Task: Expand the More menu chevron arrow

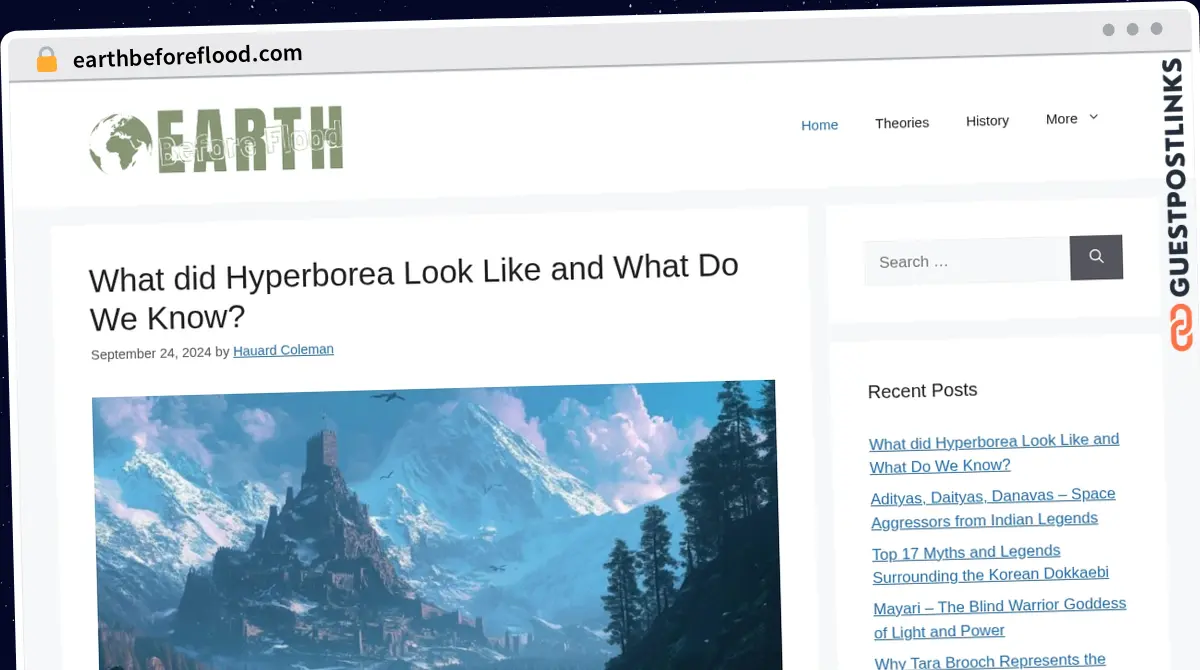Action: click(1093, 117)
